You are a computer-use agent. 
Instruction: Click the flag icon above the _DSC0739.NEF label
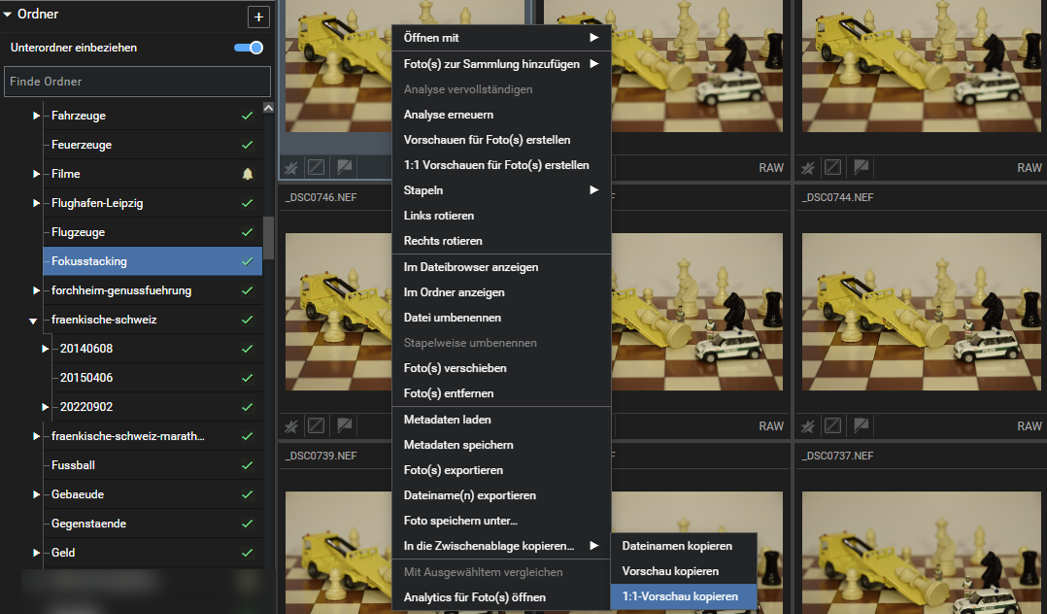(345, 425)
